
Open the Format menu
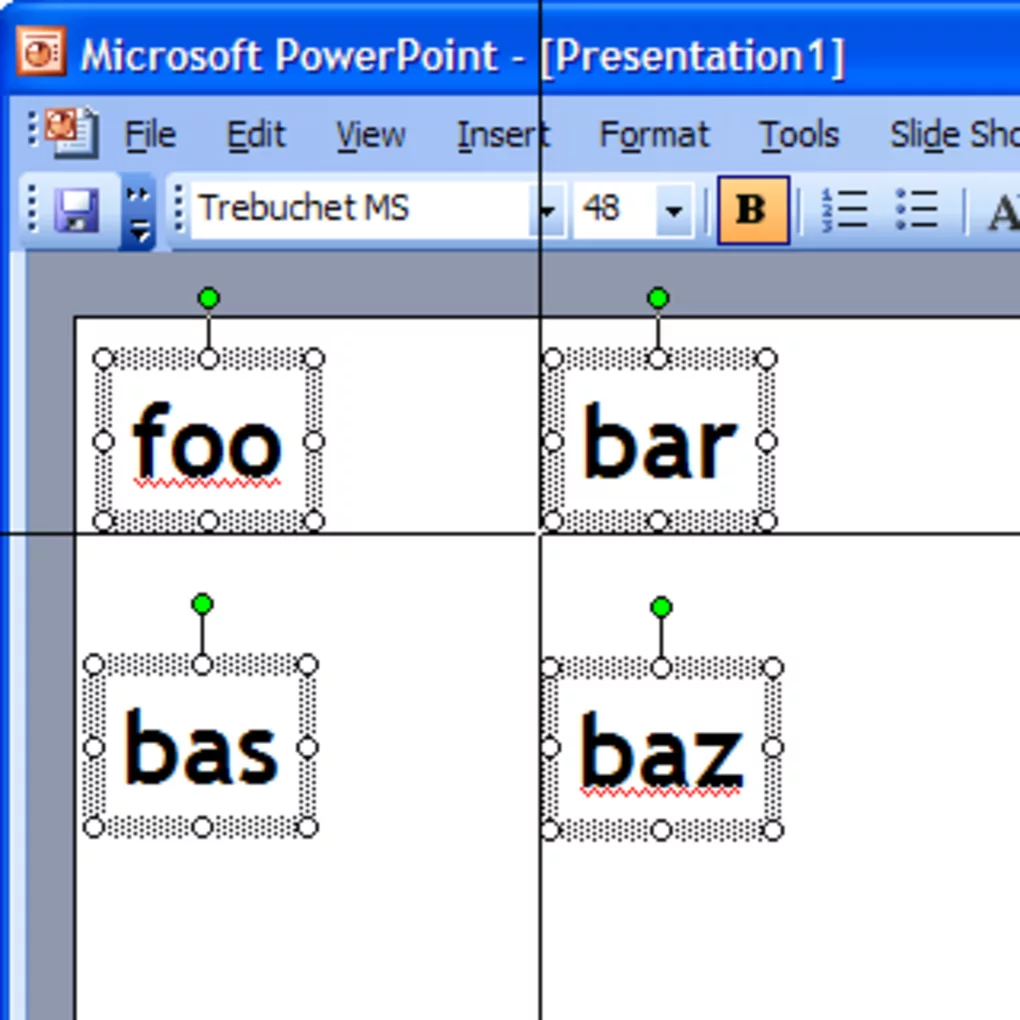pyautogui.click(x=654, y=135)
